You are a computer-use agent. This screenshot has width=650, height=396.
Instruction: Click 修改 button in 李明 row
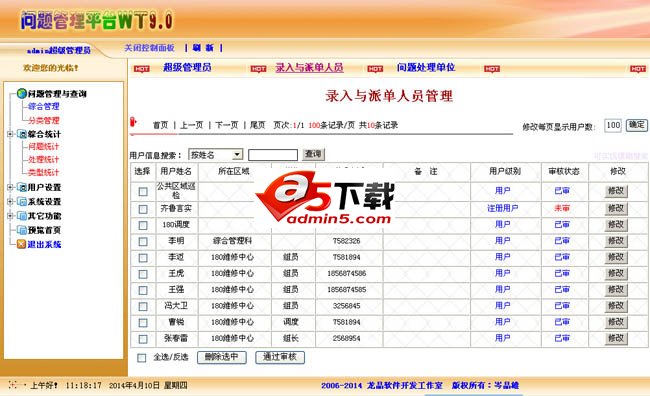(616, 241)
